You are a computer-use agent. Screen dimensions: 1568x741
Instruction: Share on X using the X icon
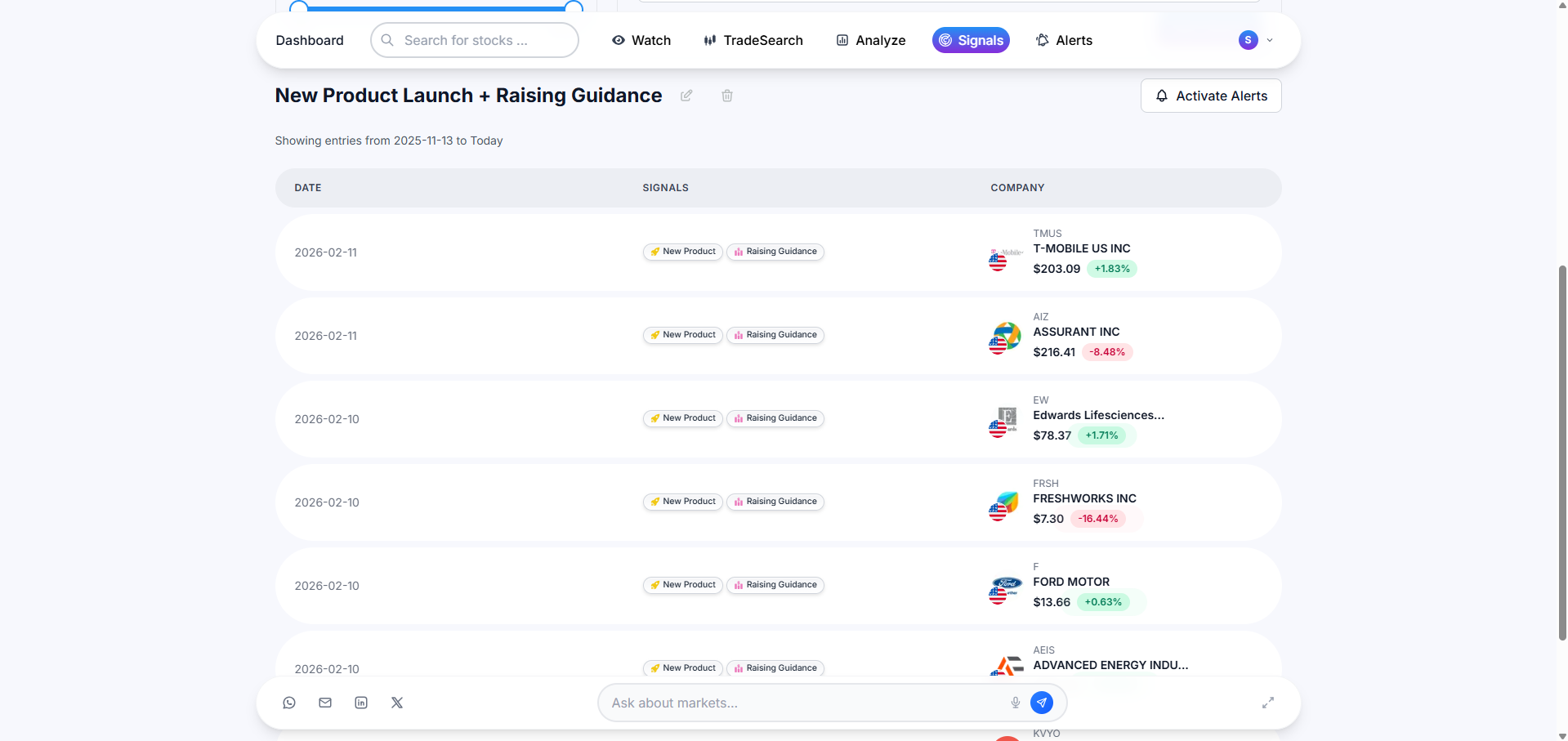(397, 703)
